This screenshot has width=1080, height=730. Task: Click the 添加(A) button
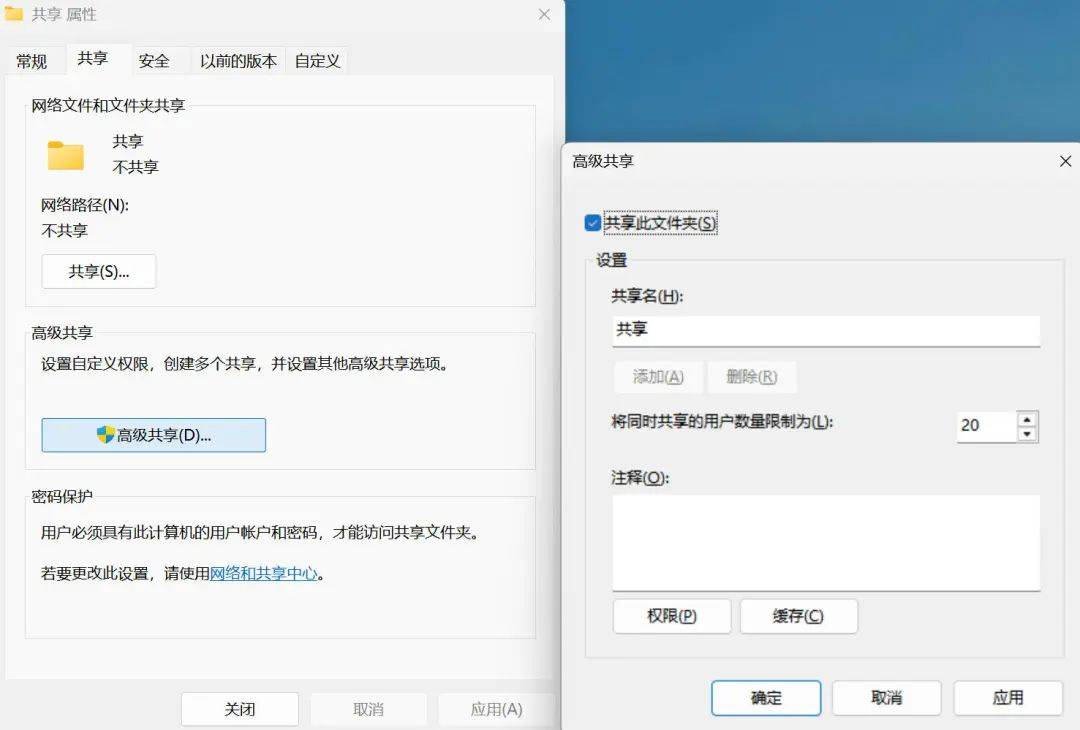[x=658, y=377]
